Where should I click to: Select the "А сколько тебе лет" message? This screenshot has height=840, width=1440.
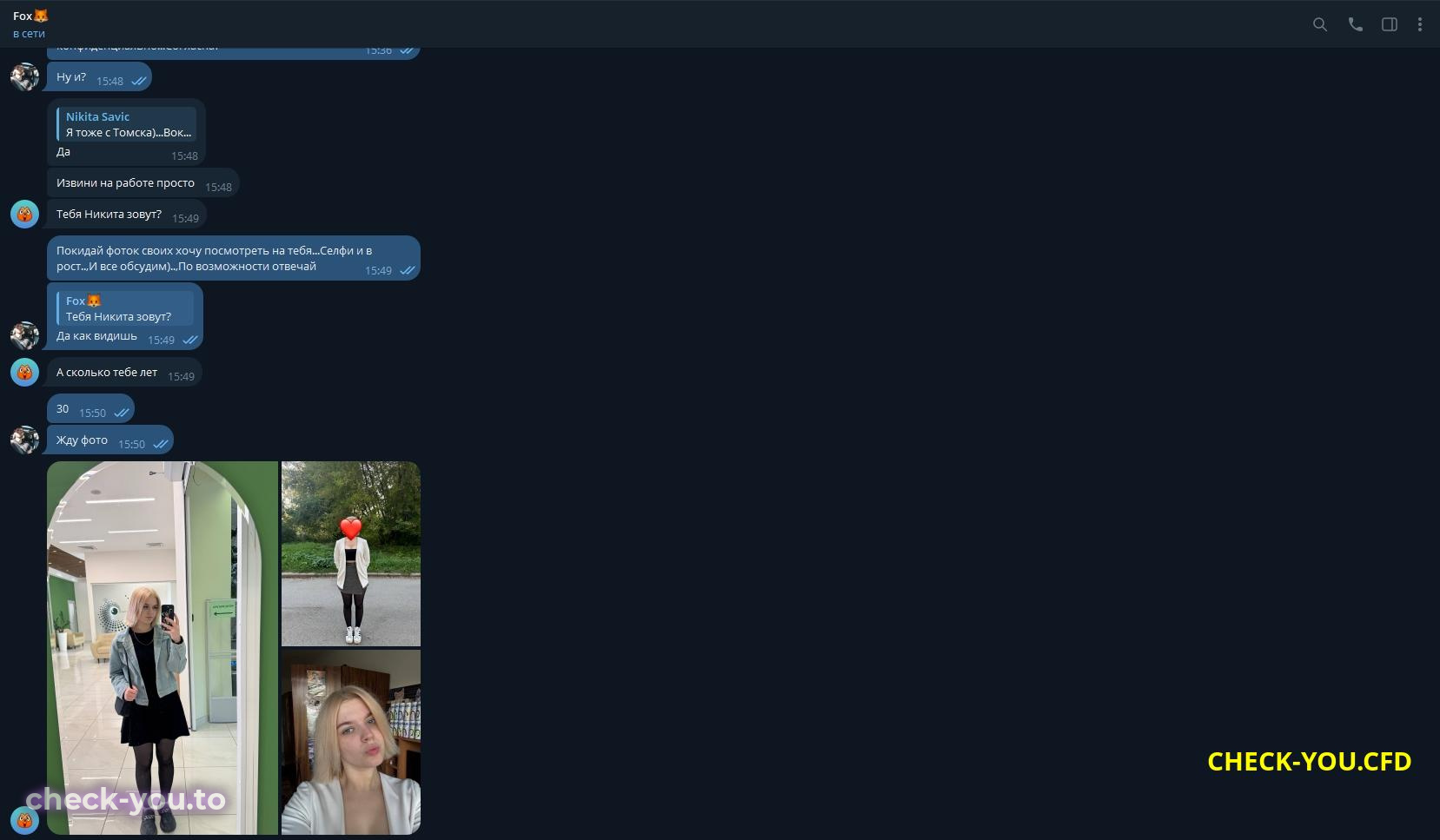[124, 373]
